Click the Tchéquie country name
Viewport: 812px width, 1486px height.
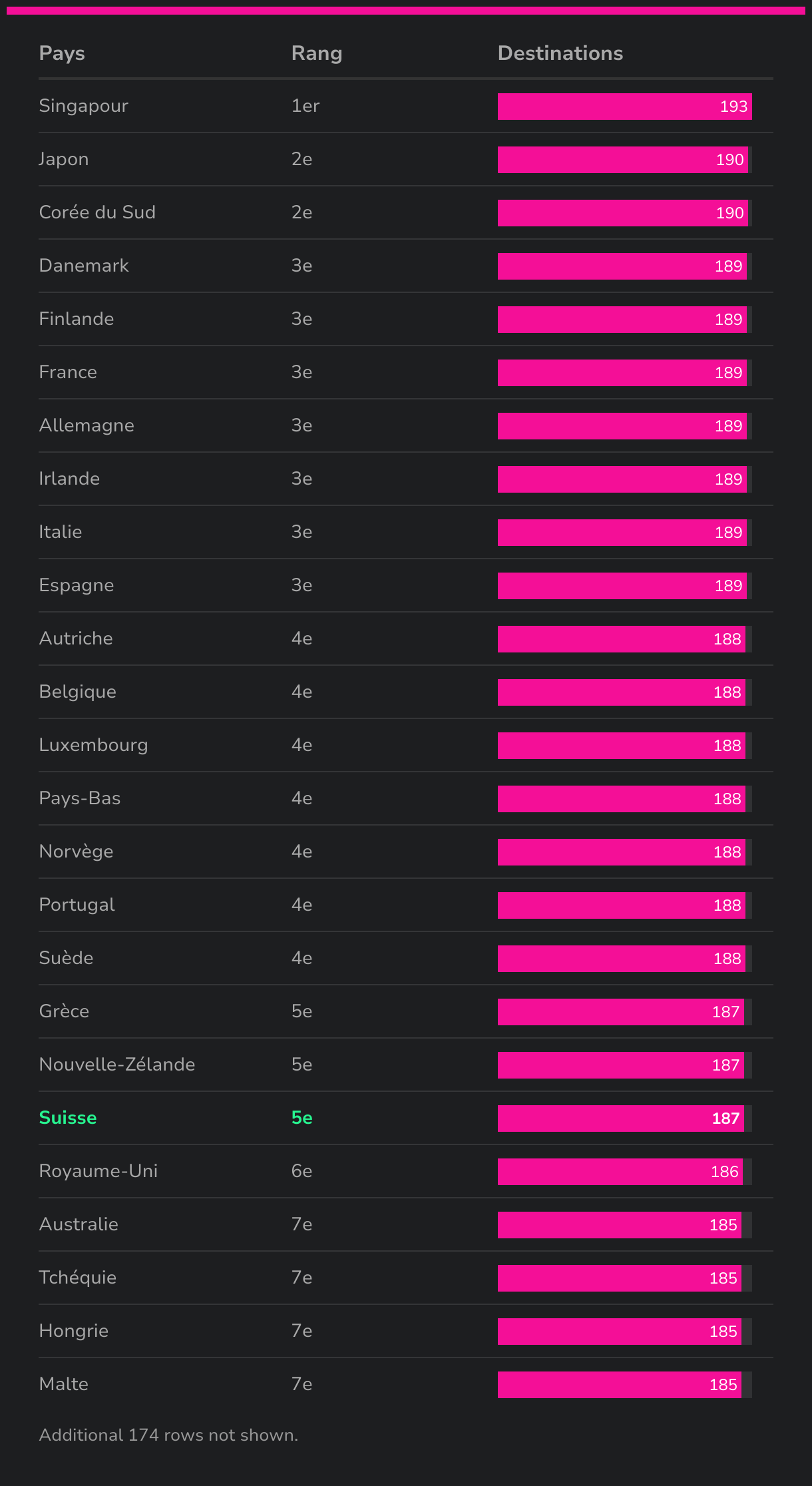(77, 1278)
